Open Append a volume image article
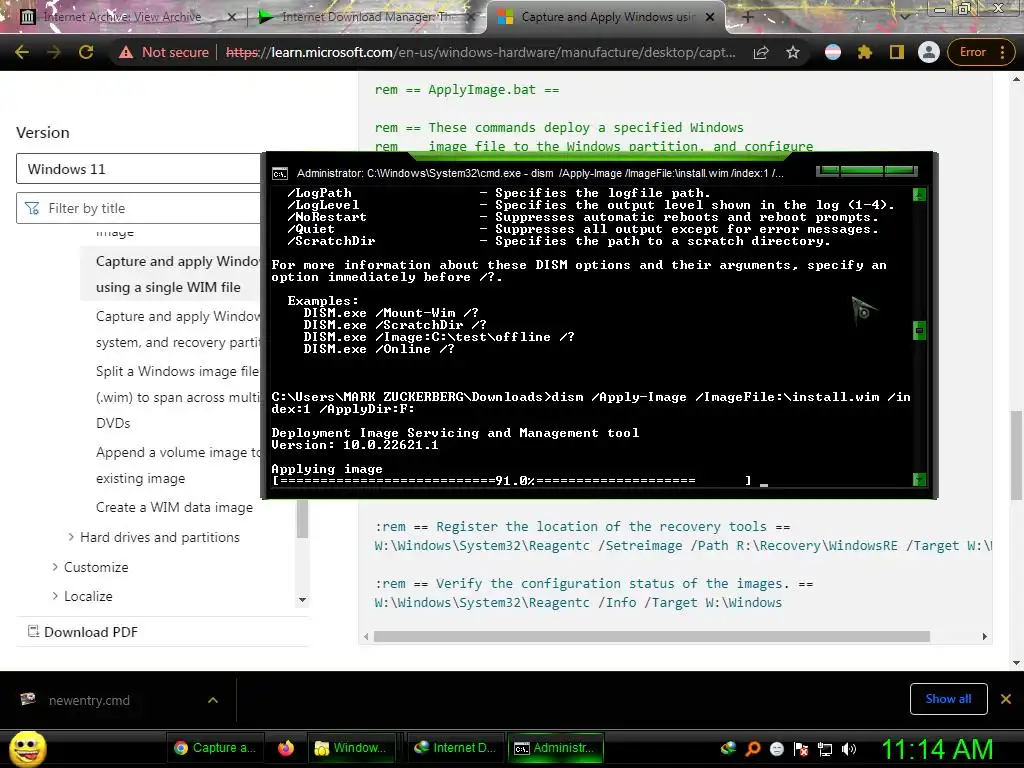Screen dimensions: 1024x768 point(178,465)
